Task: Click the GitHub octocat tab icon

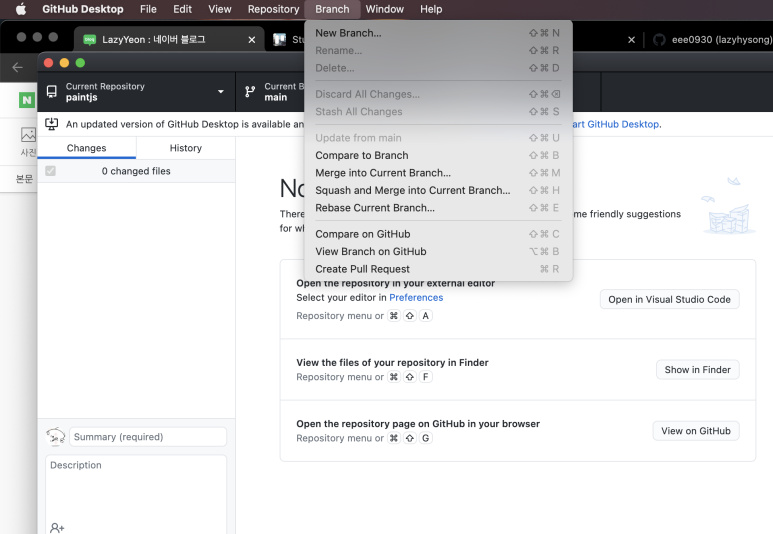Action: tap(659, 39)
